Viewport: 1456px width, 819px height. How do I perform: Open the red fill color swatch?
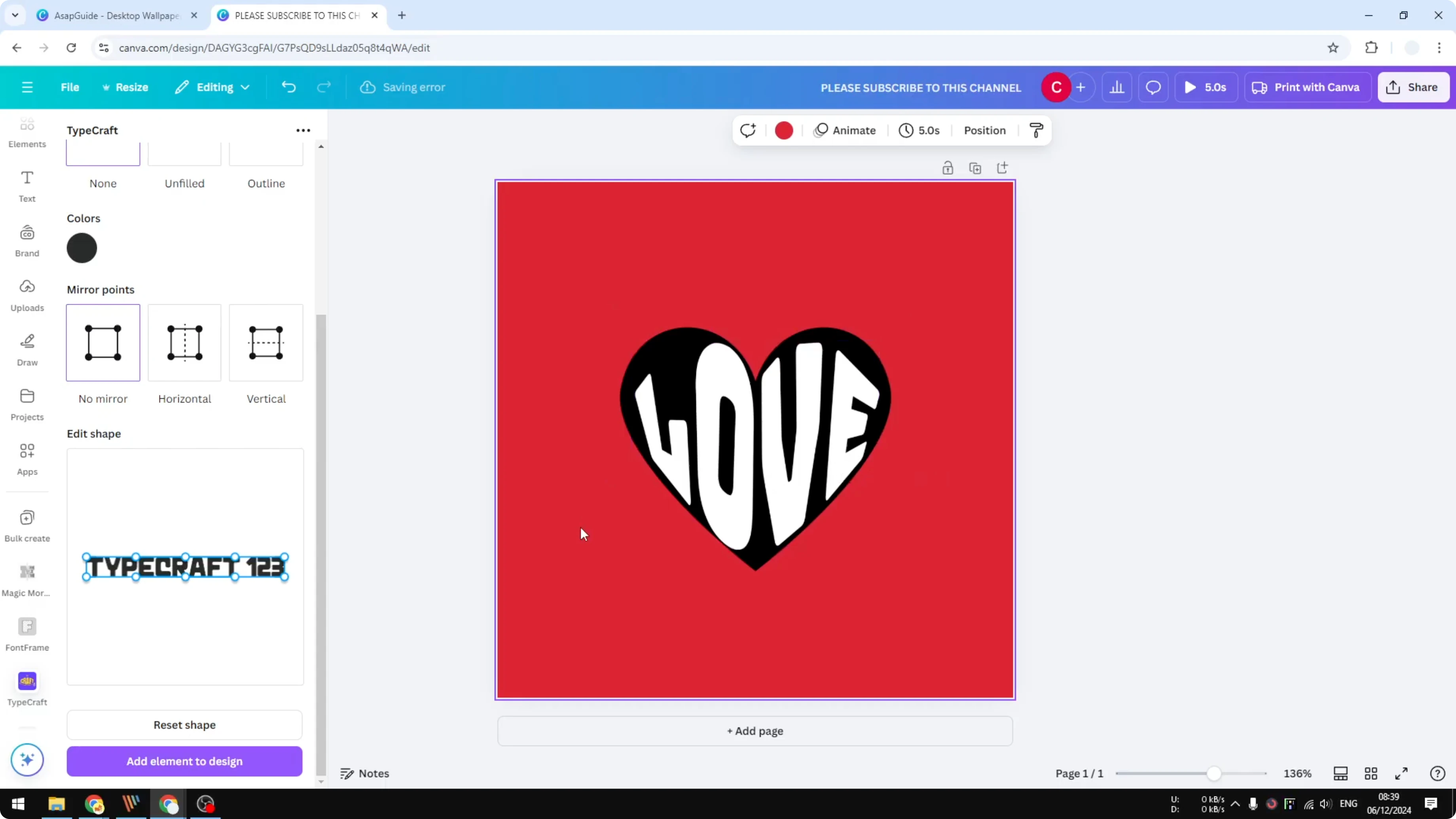point(783,130)
